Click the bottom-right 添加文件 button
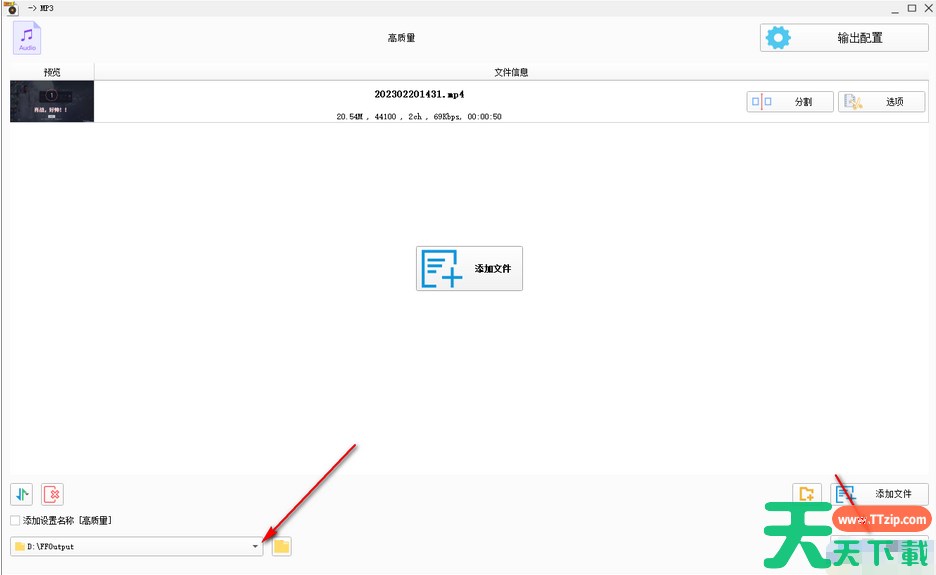 tap(879, 494)
